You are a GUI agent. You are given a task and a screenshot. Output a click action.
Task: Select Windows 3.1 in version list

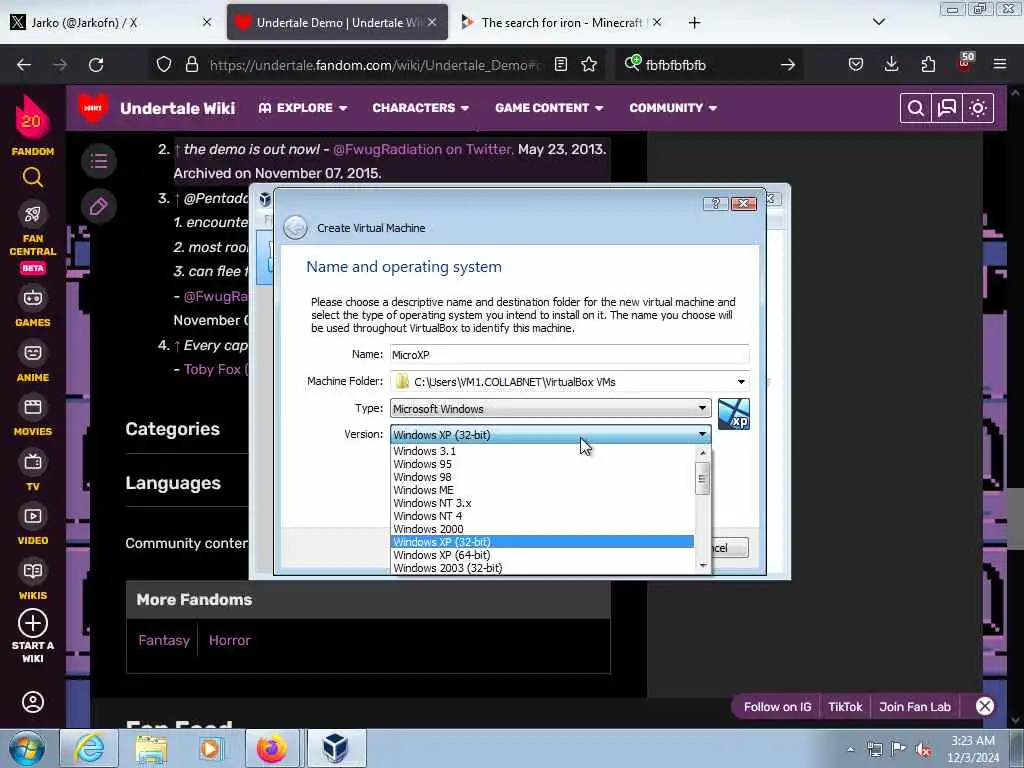542,451
